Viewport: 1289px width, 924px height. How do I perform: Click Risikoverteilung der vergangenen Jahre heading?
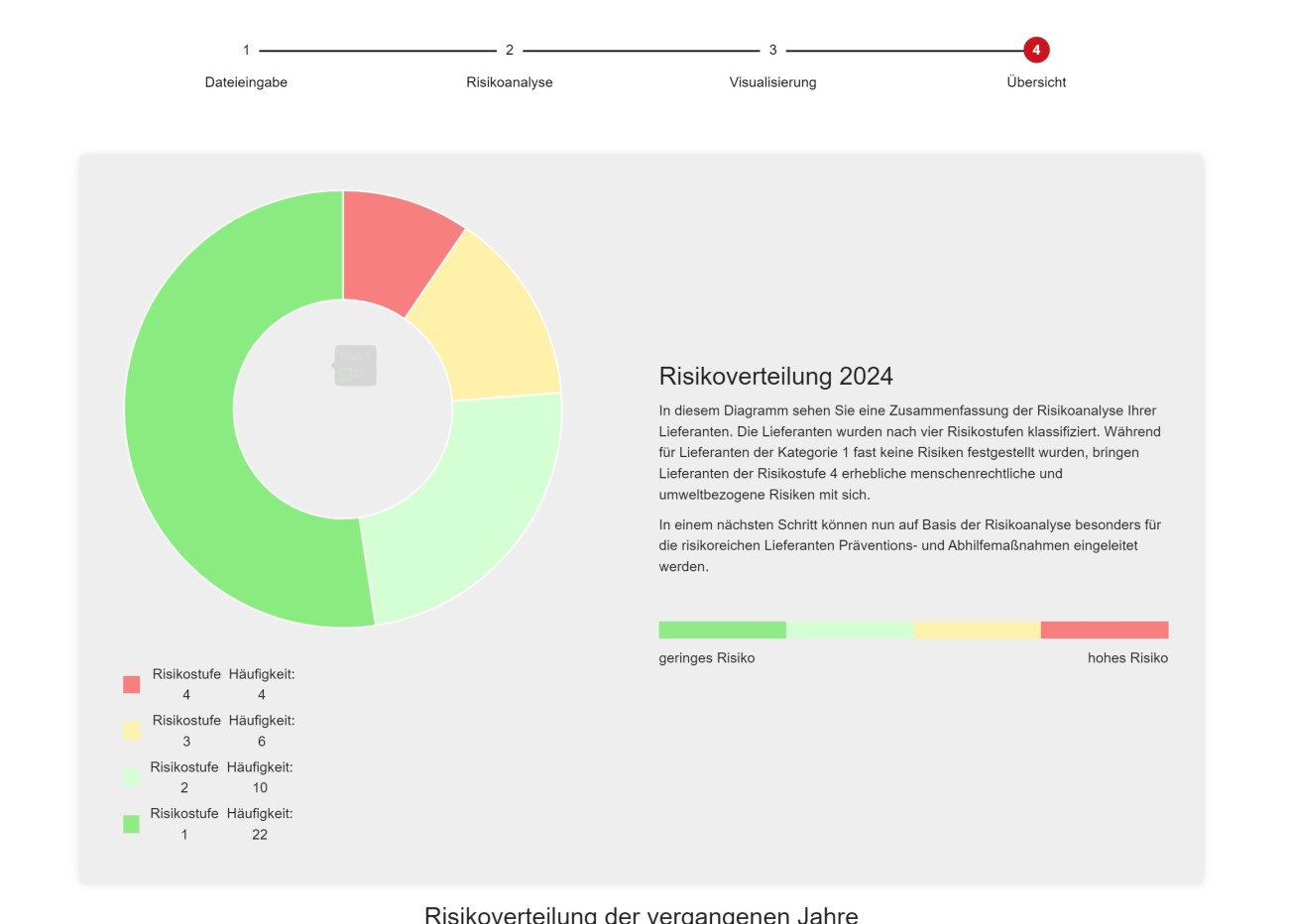(642, 914)
